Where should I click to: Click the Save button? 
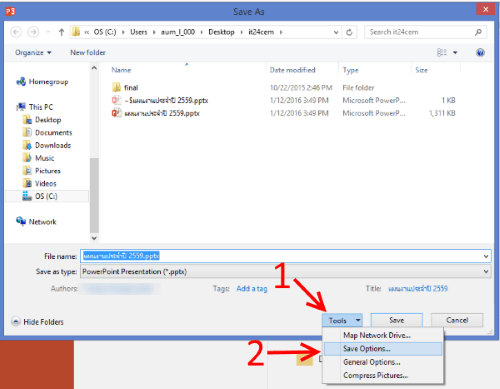pyautogui.click(x=397, y=320)
